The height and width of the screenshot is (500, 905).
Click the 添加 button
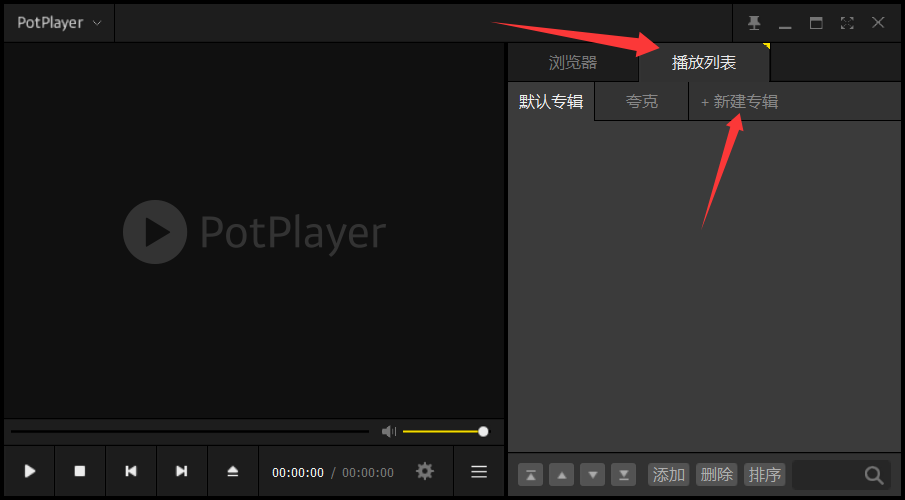669,475
